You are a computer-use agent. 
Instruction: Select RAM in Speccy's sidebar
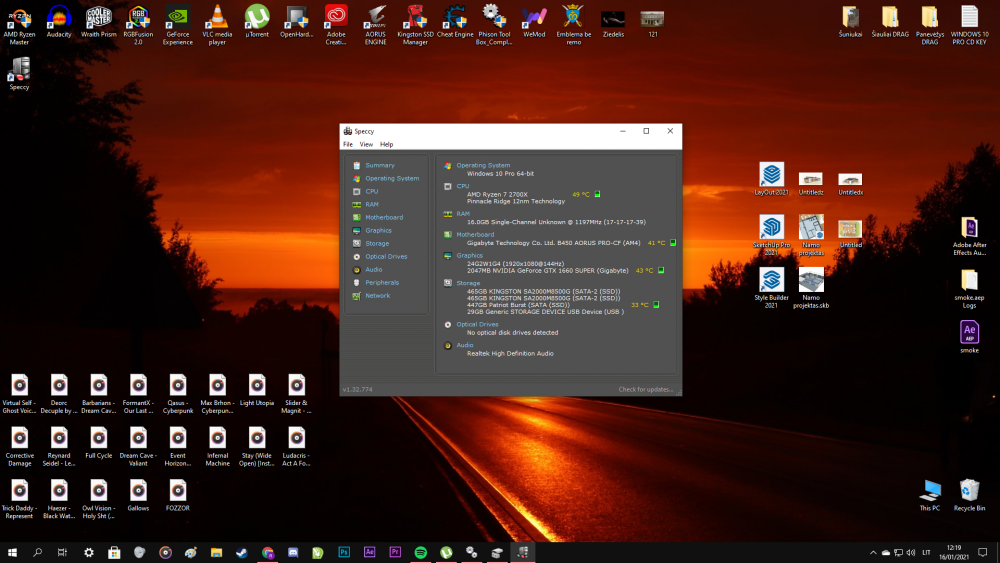(x=371, y=205)
